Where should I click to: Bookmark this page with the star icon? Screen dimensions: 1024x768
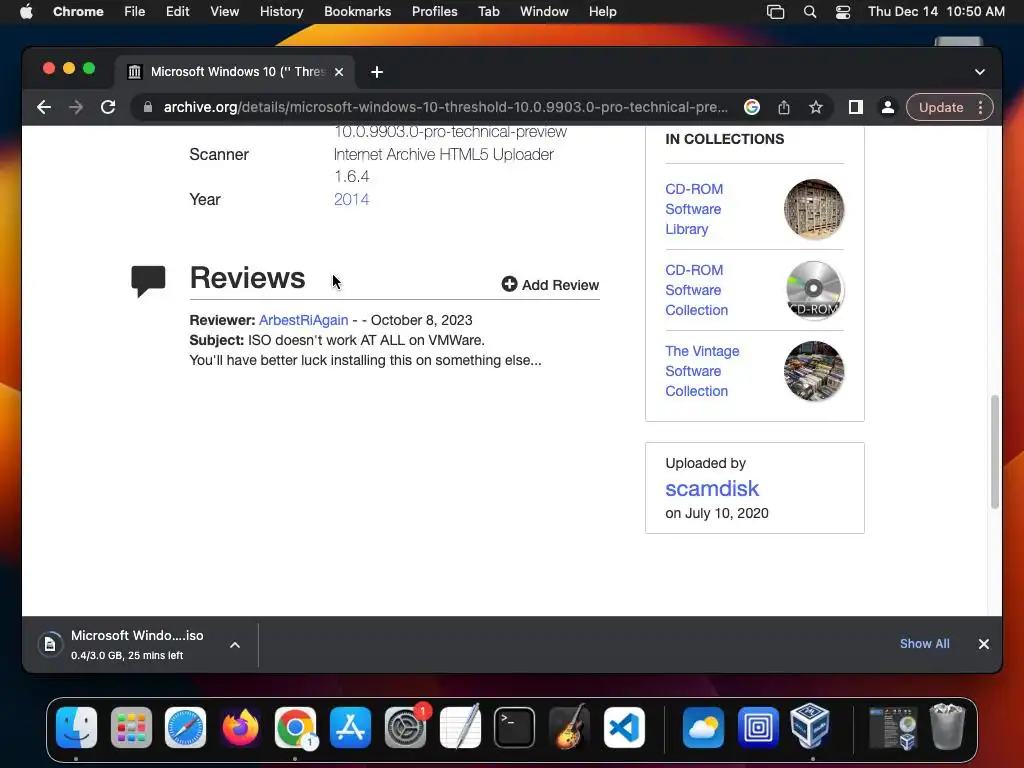tap(816, 107)
